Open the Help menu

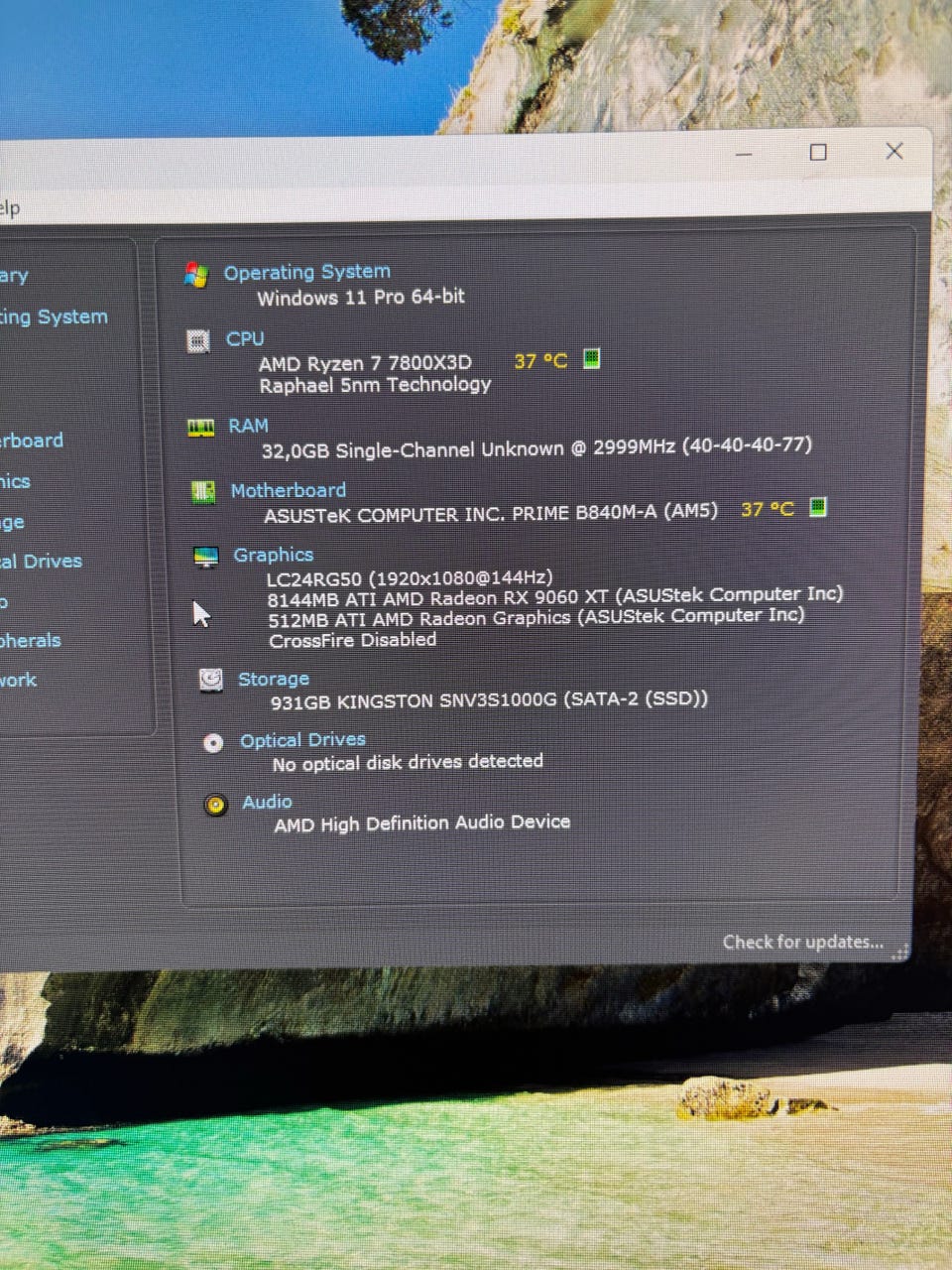point(10,208)
